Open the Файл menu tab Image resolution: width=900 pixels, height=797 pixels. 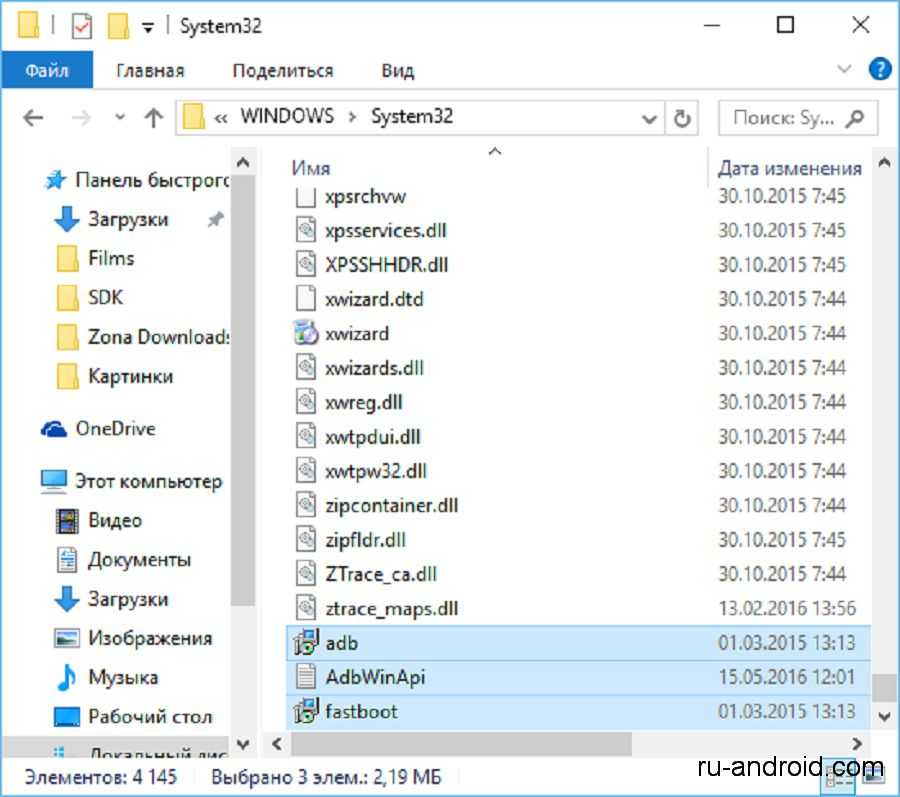point(47,71)
